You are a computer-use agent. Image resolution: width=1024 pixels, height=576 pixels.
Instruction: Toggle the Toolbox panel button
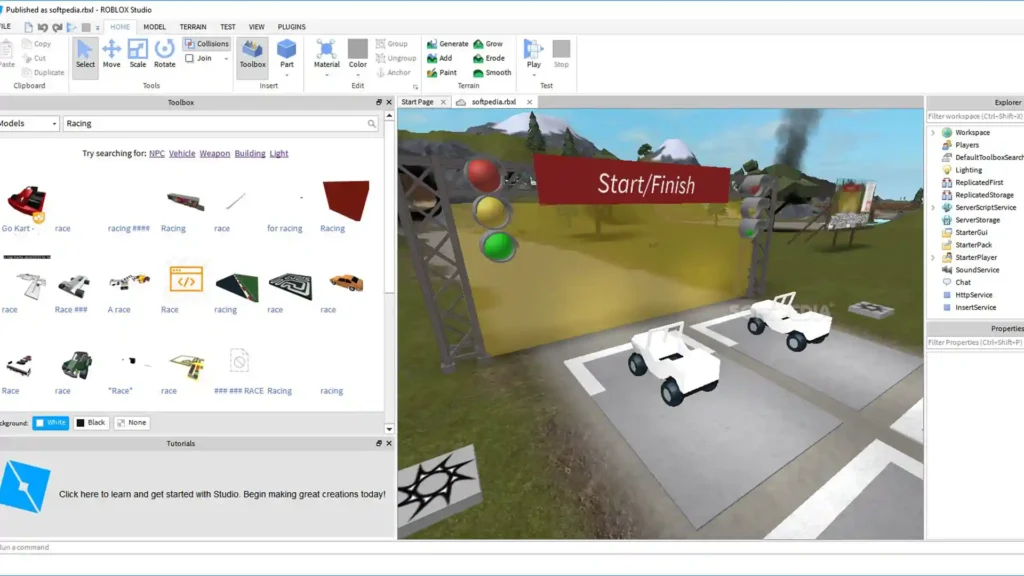pos(252,57)
